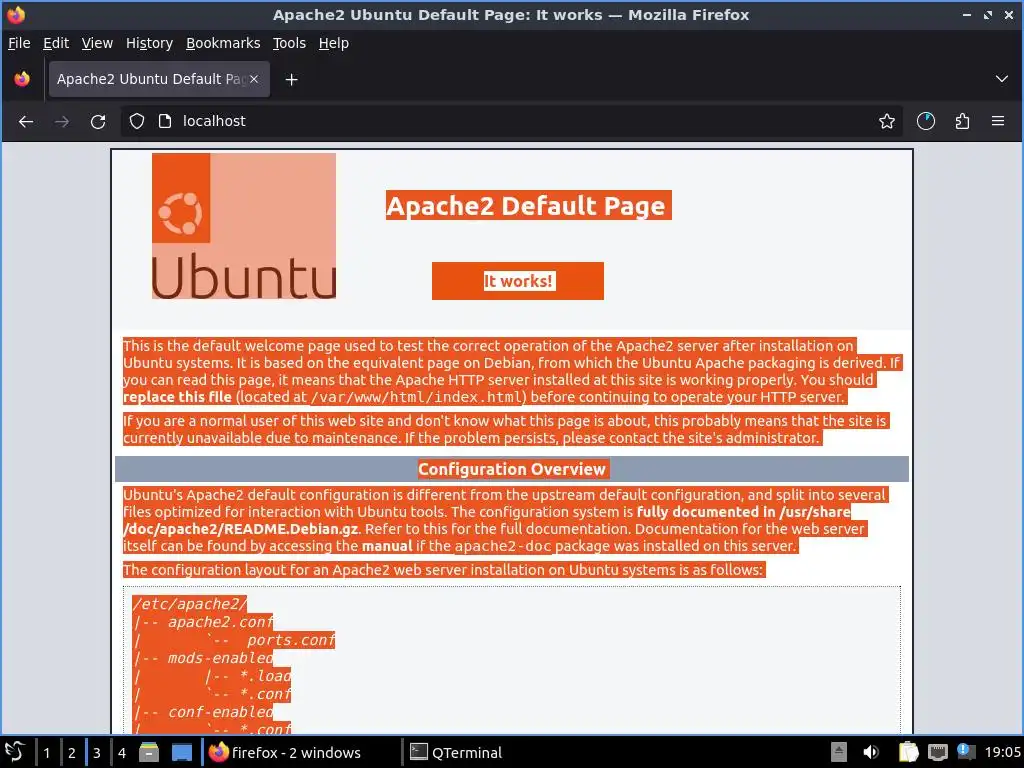Open the volume speaker tray icon

pos(871,752)
